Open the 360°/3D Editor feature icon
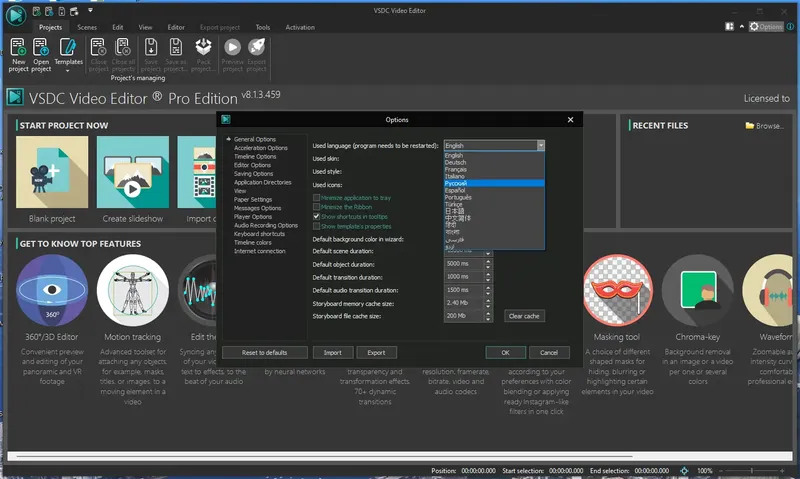The height and width of the screenshot is (479, 800). 52,290
